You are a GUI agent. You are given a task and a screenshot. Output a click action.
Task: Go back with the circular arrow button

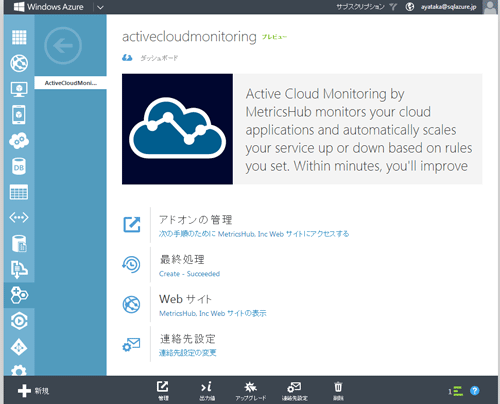[x=63, y=46]
